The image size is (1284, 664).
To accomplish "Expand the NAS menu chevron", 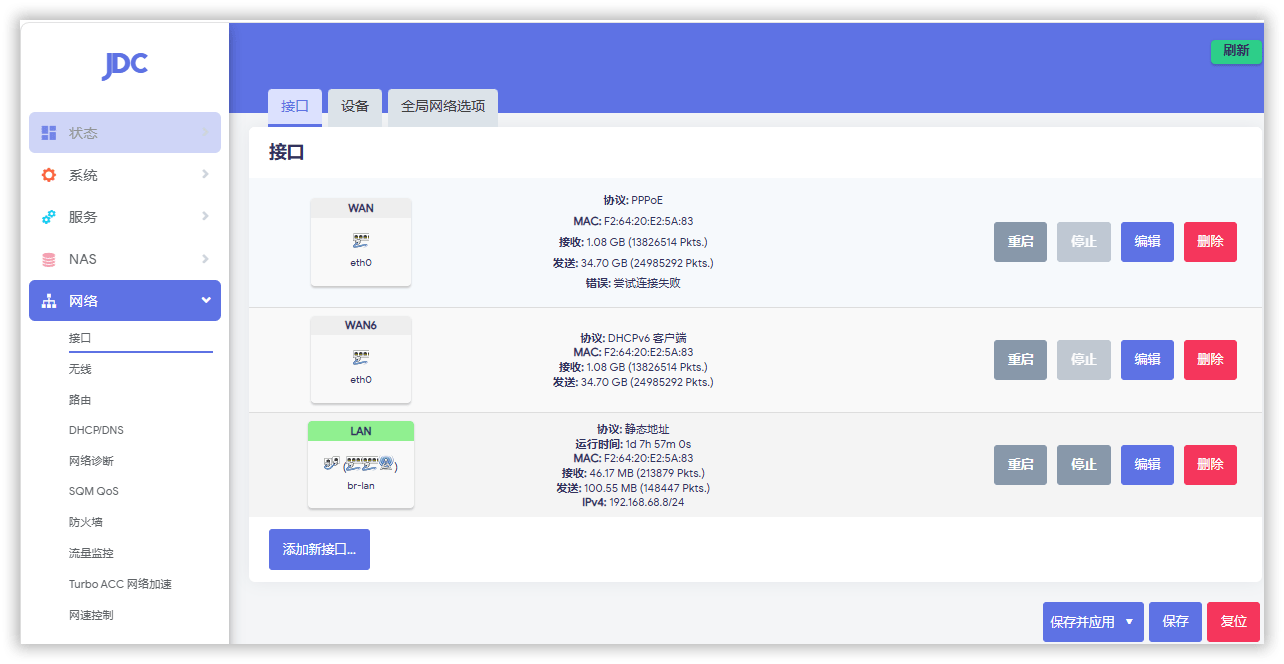I will (205, 258).
